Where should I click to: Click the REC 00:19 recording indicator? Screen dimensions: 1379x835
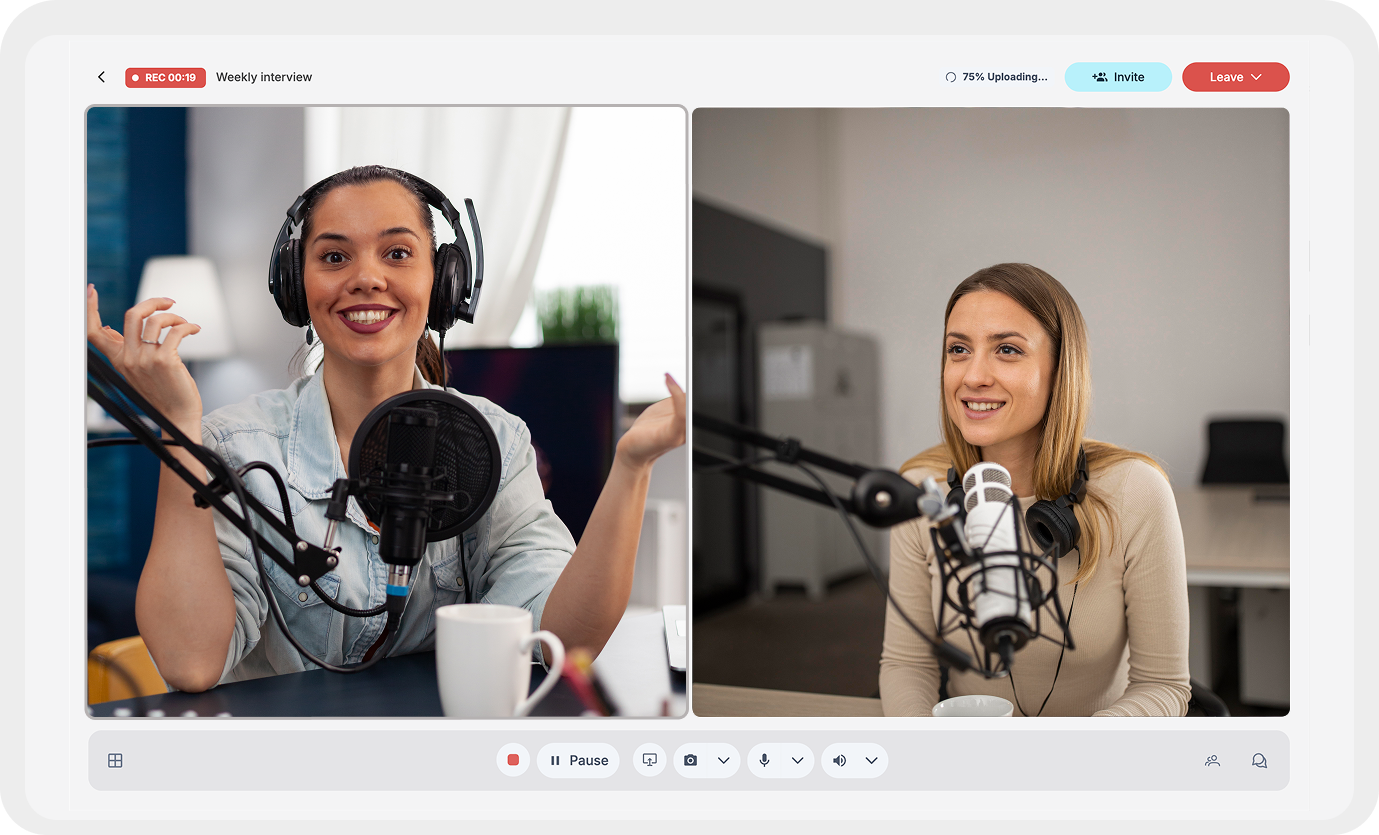[165, 77]
